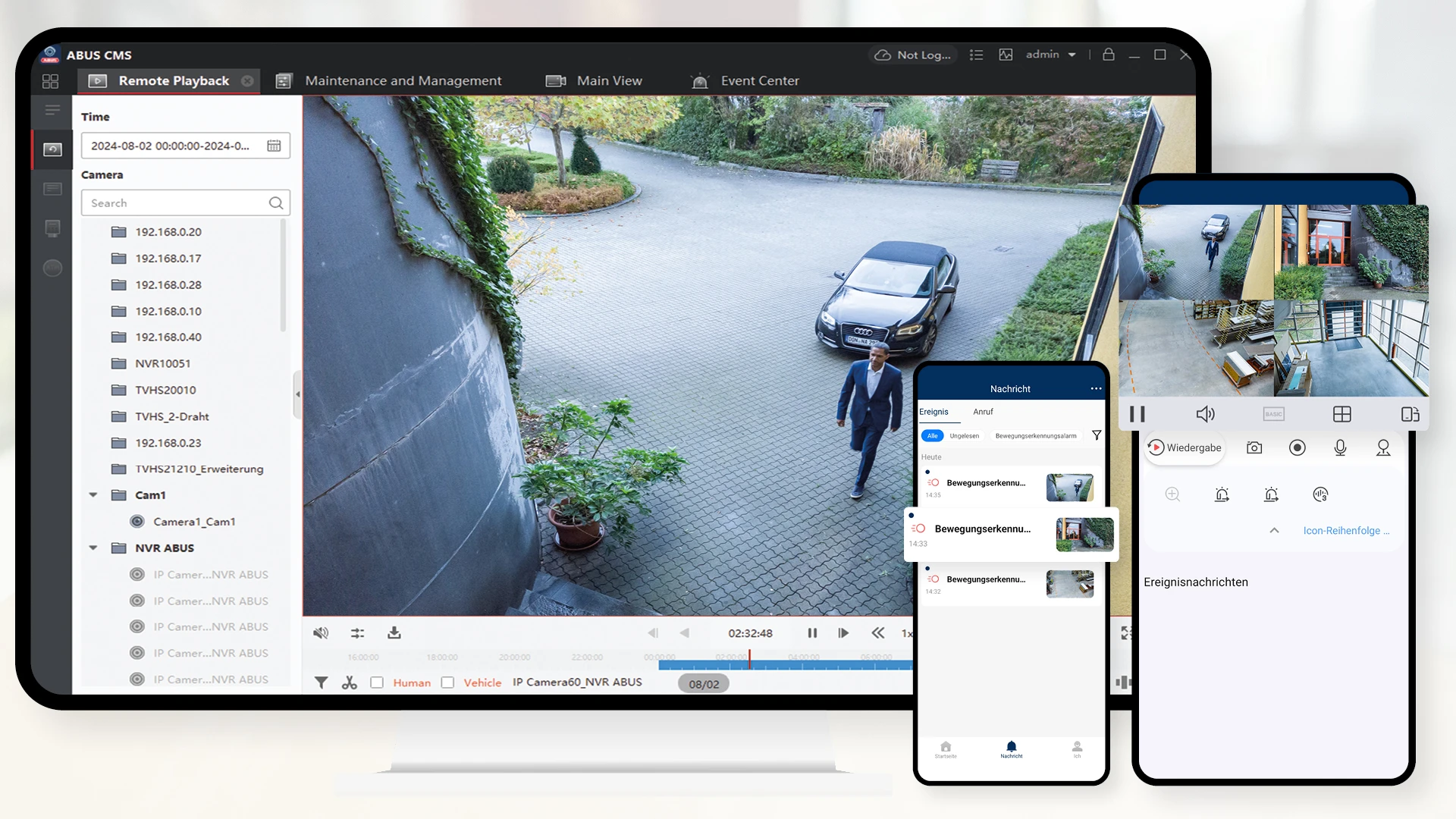Mute audio with the speaker icon
The height and width of the screenshot is (819, 1456).
[321, 633]
